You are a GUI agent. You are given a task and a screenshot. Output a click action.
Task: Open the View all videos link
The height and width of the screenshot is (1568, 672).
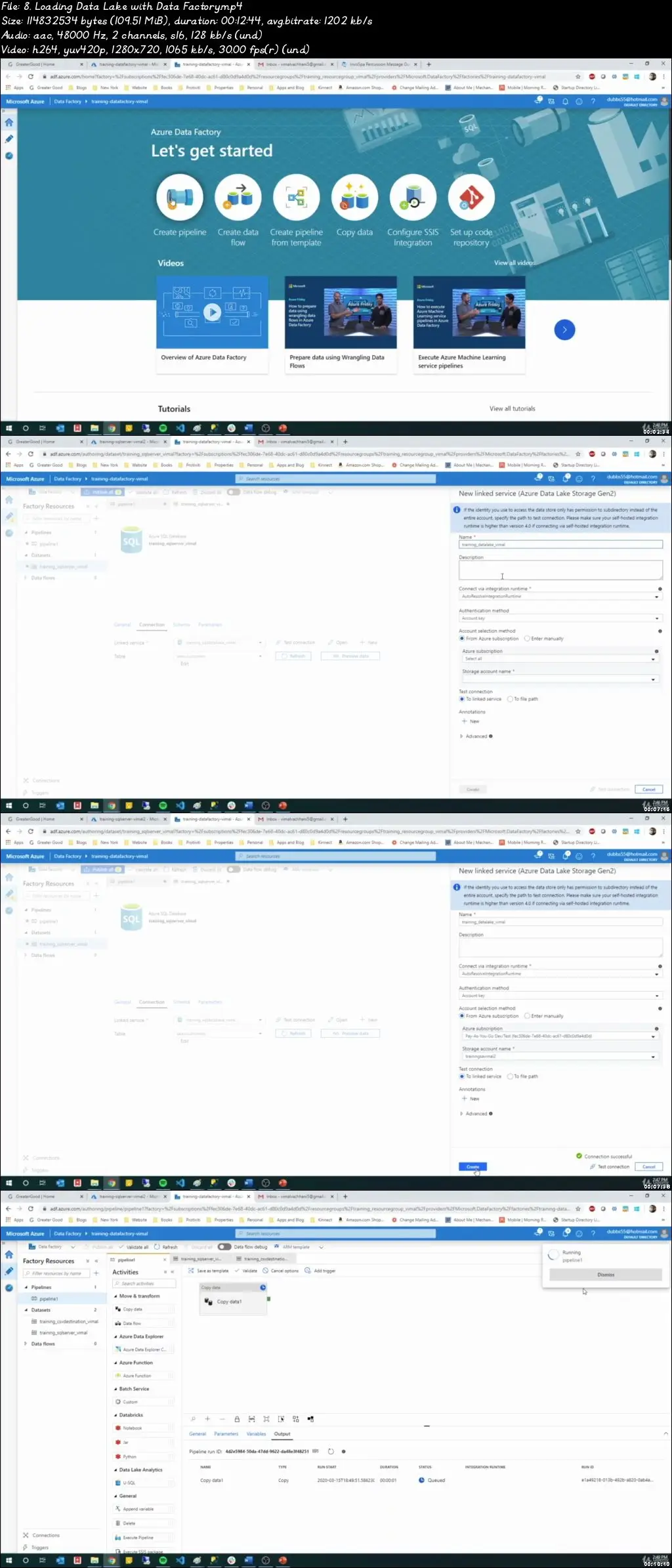pyautogui.click(x=514, y=263)
